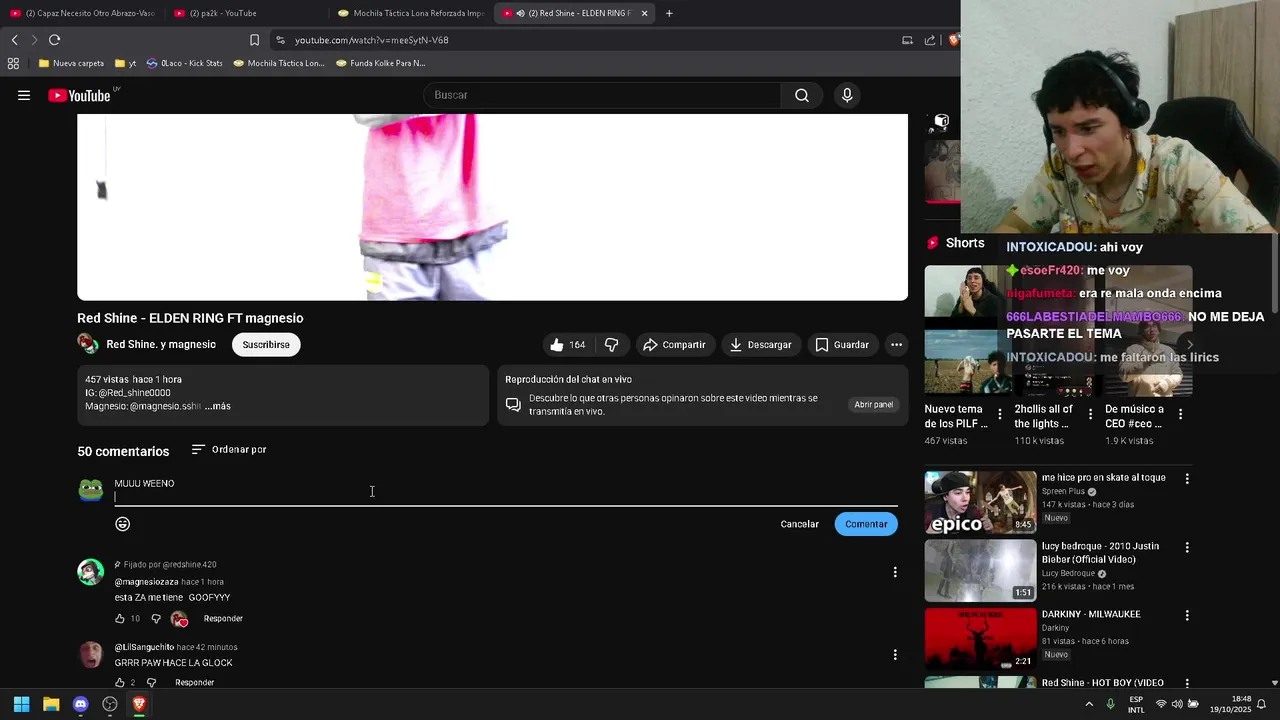Open File Explorer from taskbar

[x=51, y=704]
